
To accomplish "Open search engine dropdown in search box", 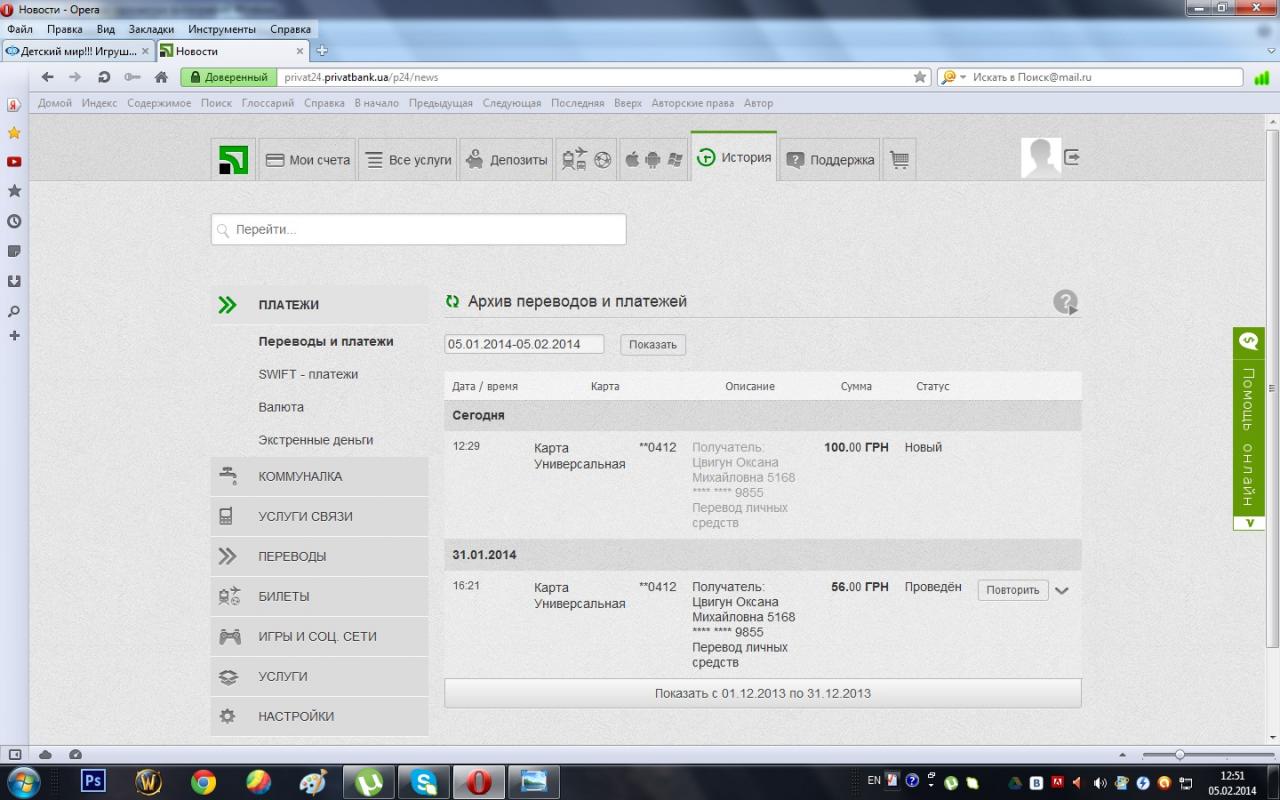I will click(x=962, y=77).
